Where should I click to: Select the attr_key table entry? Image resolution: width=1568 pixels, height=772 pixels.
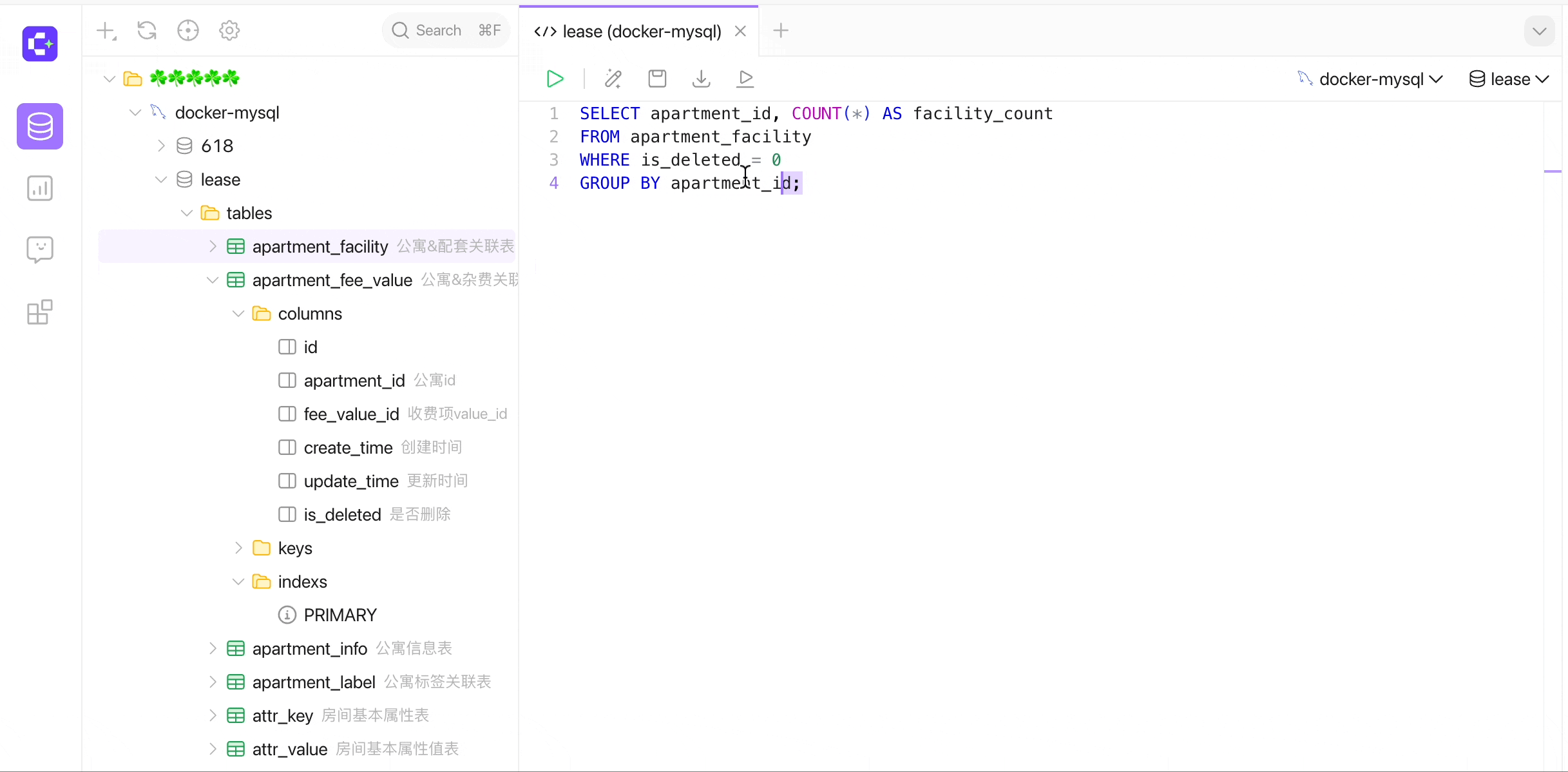coord(284,715)
